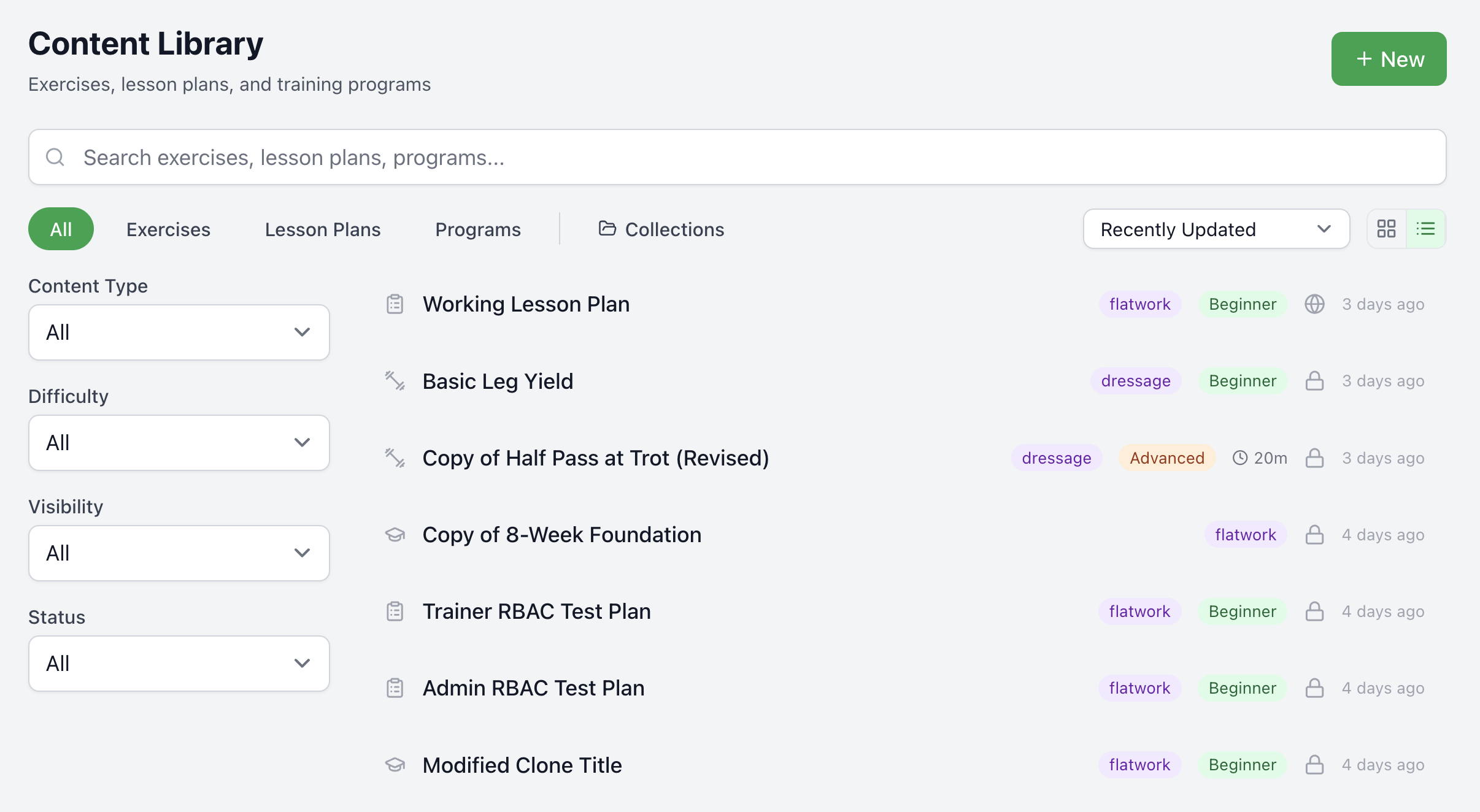Switch to grid view layout
This screenshot has height=812, width=1480.
(x=1387, y=228)
